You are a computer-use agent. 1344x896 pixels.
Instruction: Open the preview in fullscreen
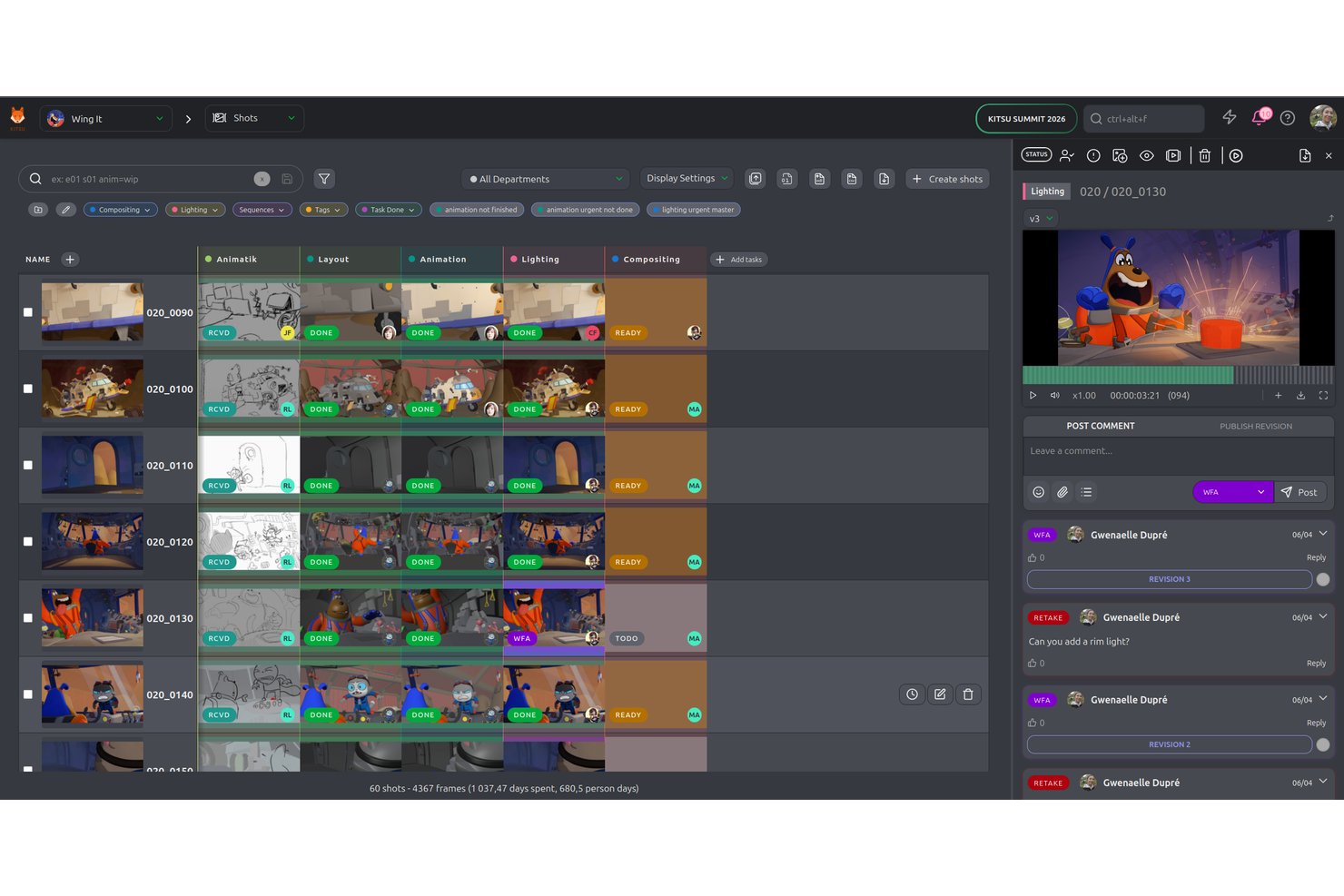(x=1323, y=395)
